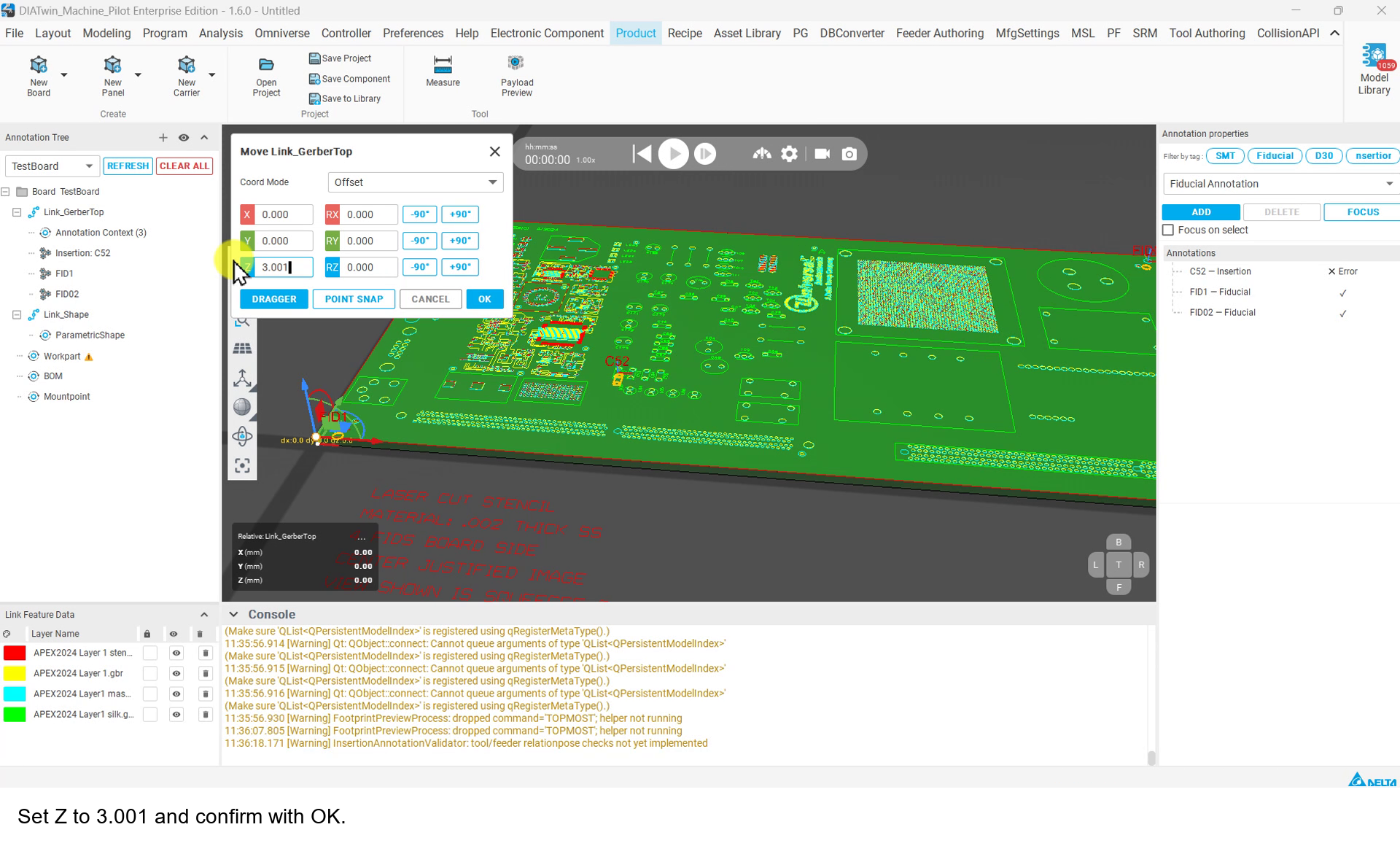Open the Fiducial Annotation dropdown

1280,184
